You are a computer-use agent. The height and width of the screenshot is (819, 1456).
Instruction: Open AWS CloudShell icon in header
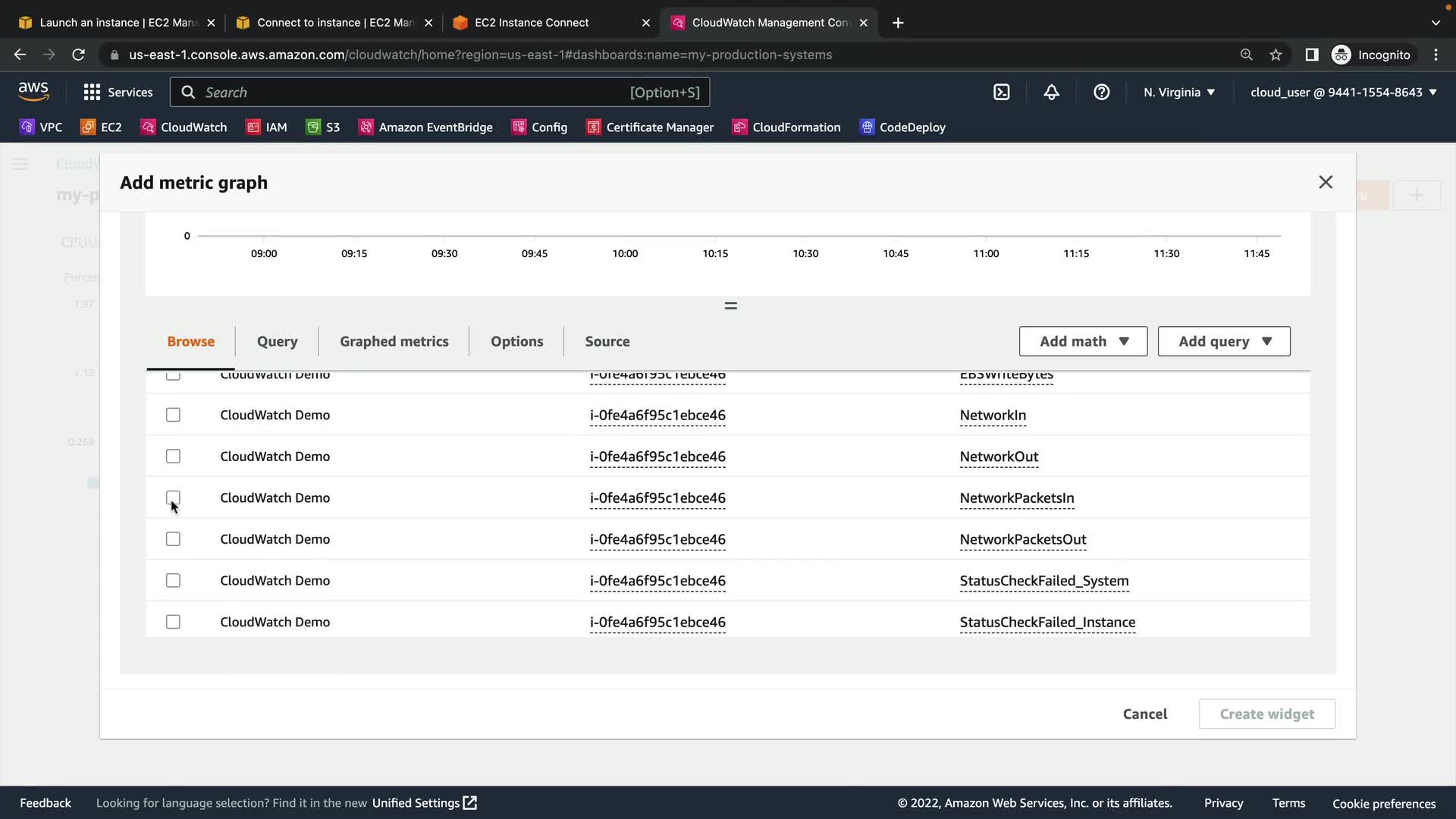1001,93
